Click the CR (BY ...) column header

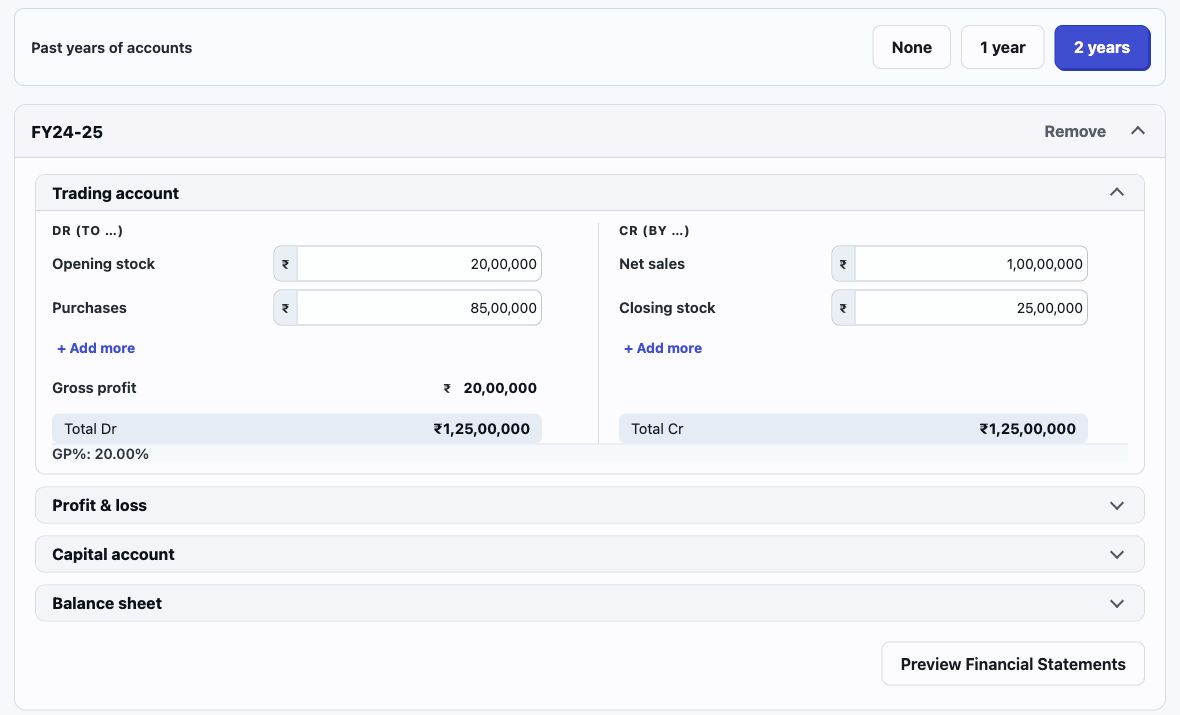coord(654,230)
